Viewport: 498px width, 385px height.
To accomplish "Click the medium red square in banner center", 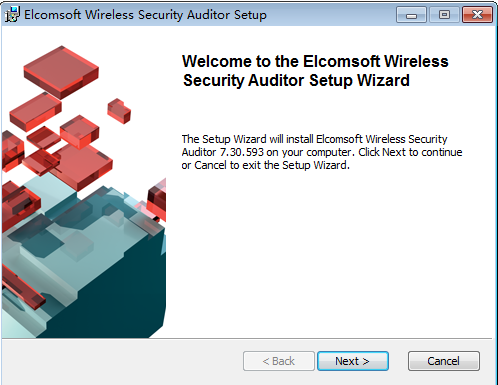I will click(x=82, y=165).
